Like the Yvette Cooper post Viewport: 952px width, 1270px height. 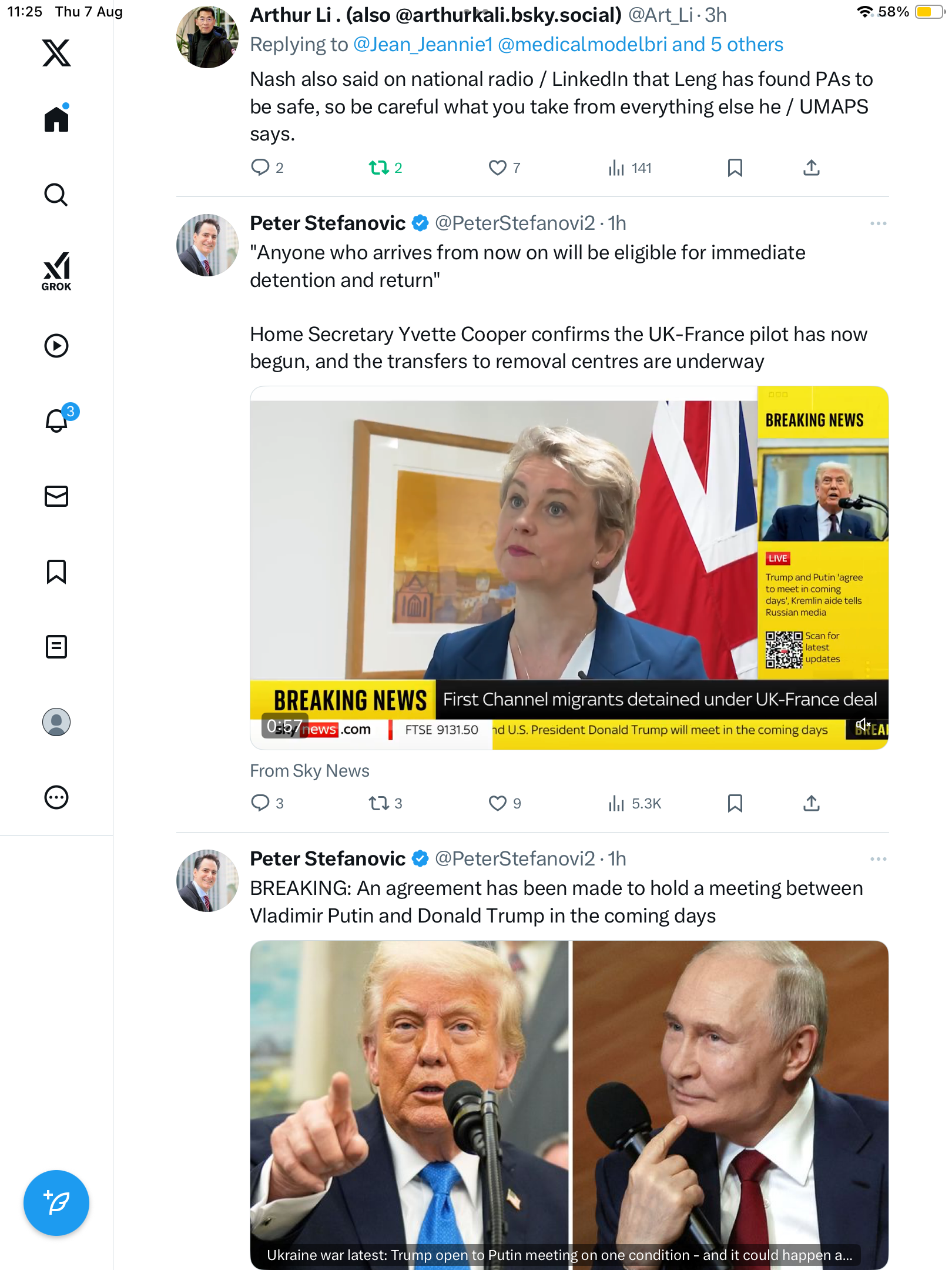click(x=498, y=803)
